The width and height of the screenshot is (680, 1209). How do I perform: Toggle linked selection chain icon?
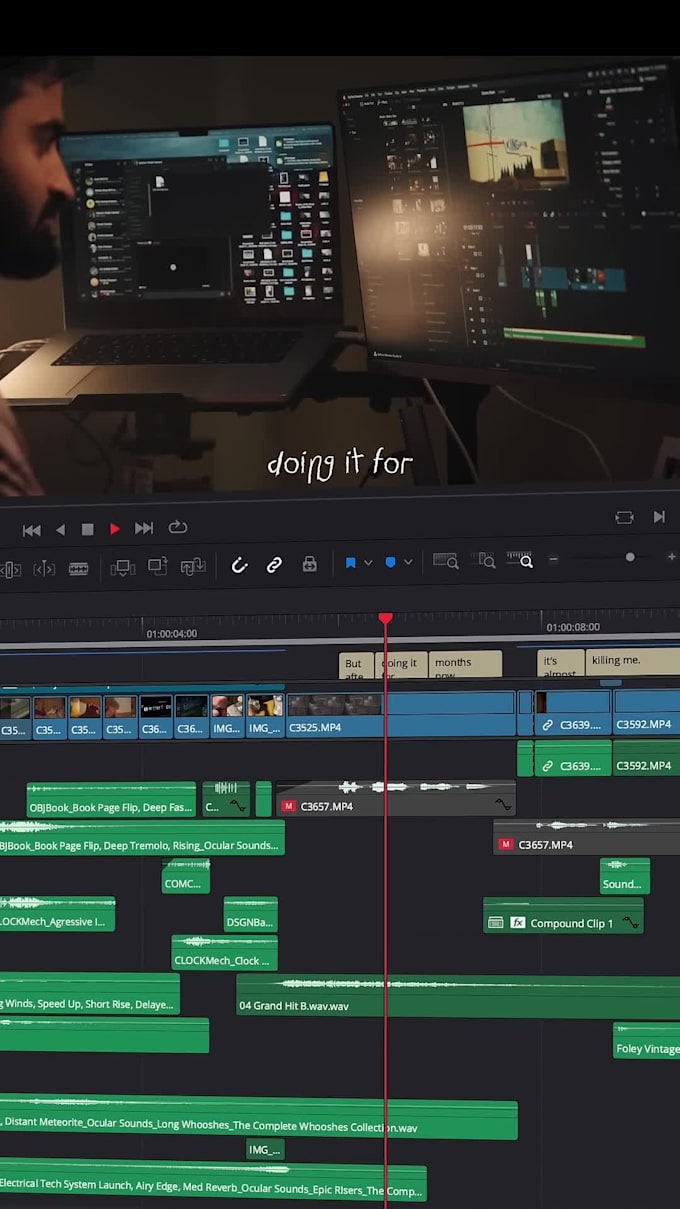tap(274, 565)
